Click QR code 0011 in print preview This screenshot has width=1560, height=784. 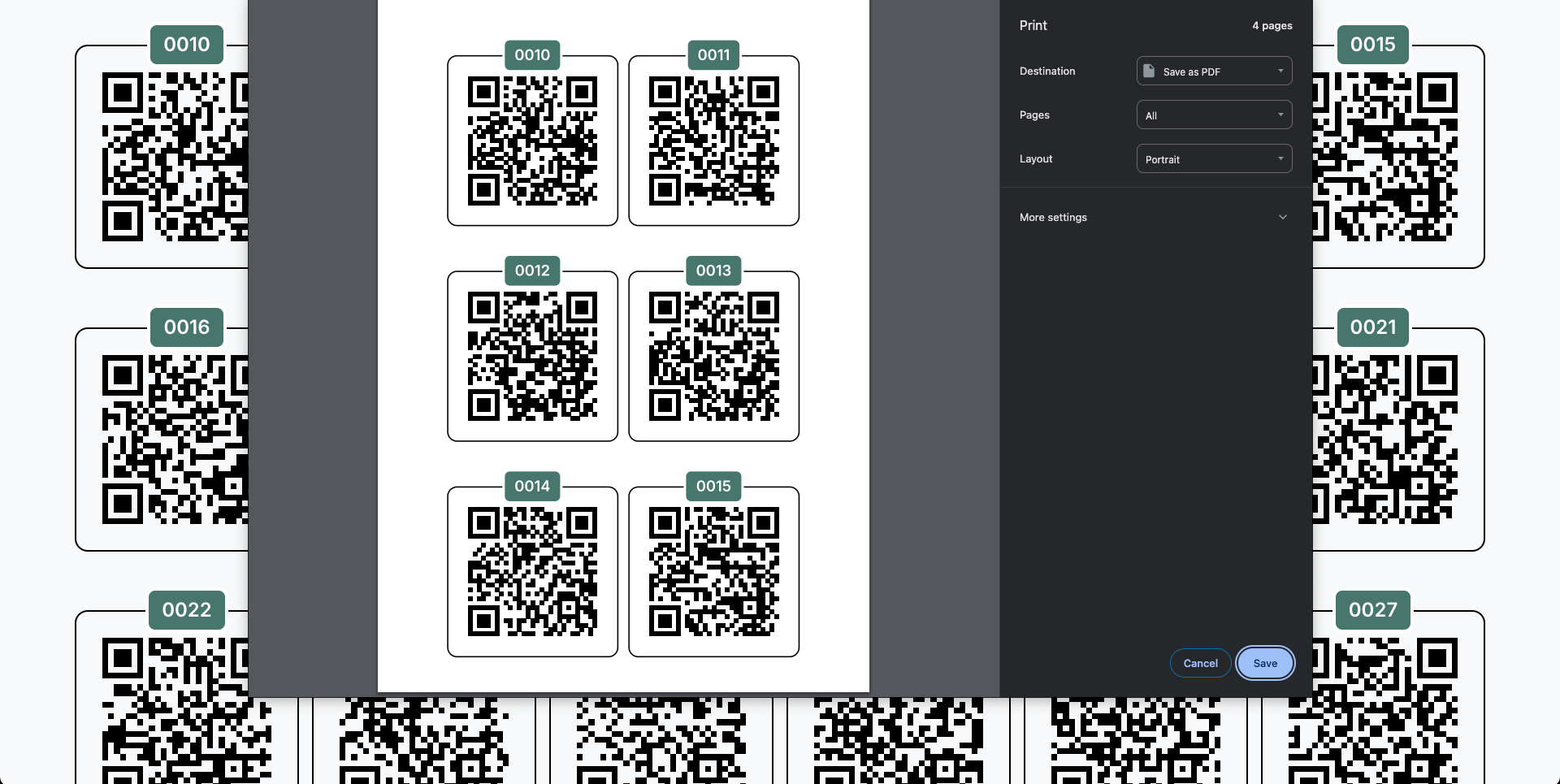coord(713,141)
